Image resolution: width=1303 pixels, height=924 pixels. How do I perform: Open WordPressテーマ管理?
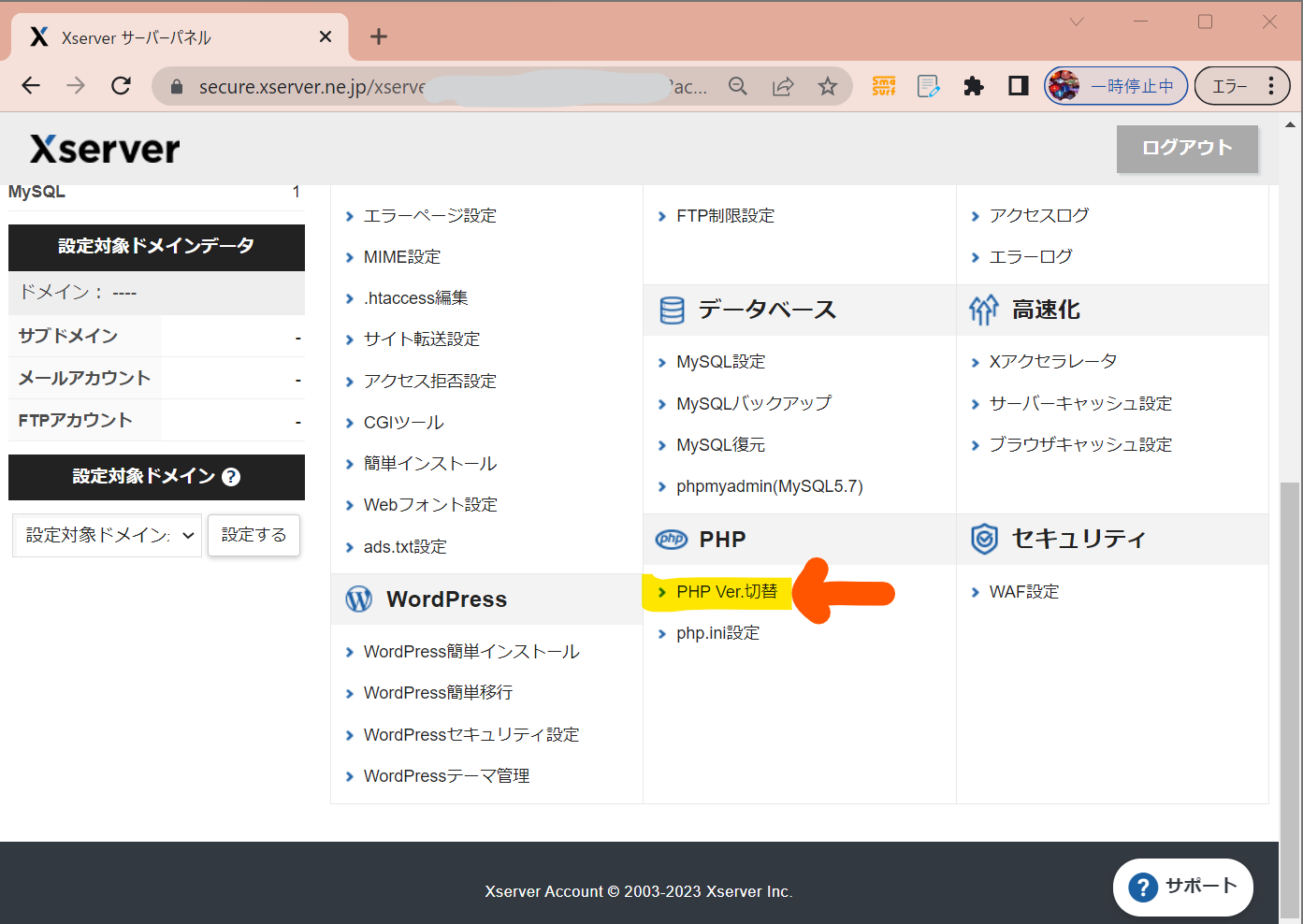(x=446, y=776)
